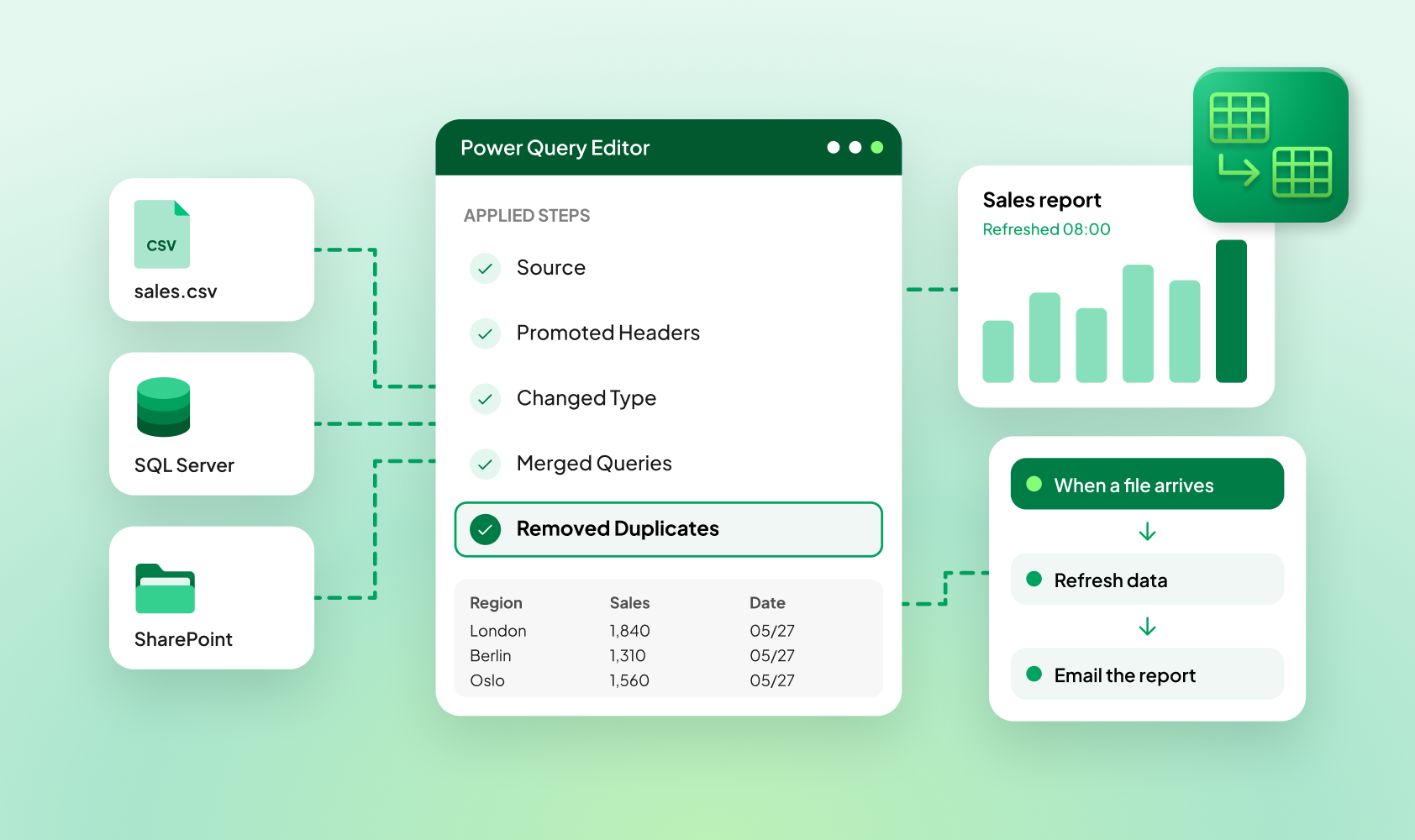Viewport: 1415px width, 840px height.
Task: Click the 1,560 sales value
Action: pyautogui.click(x=629, y=680)
